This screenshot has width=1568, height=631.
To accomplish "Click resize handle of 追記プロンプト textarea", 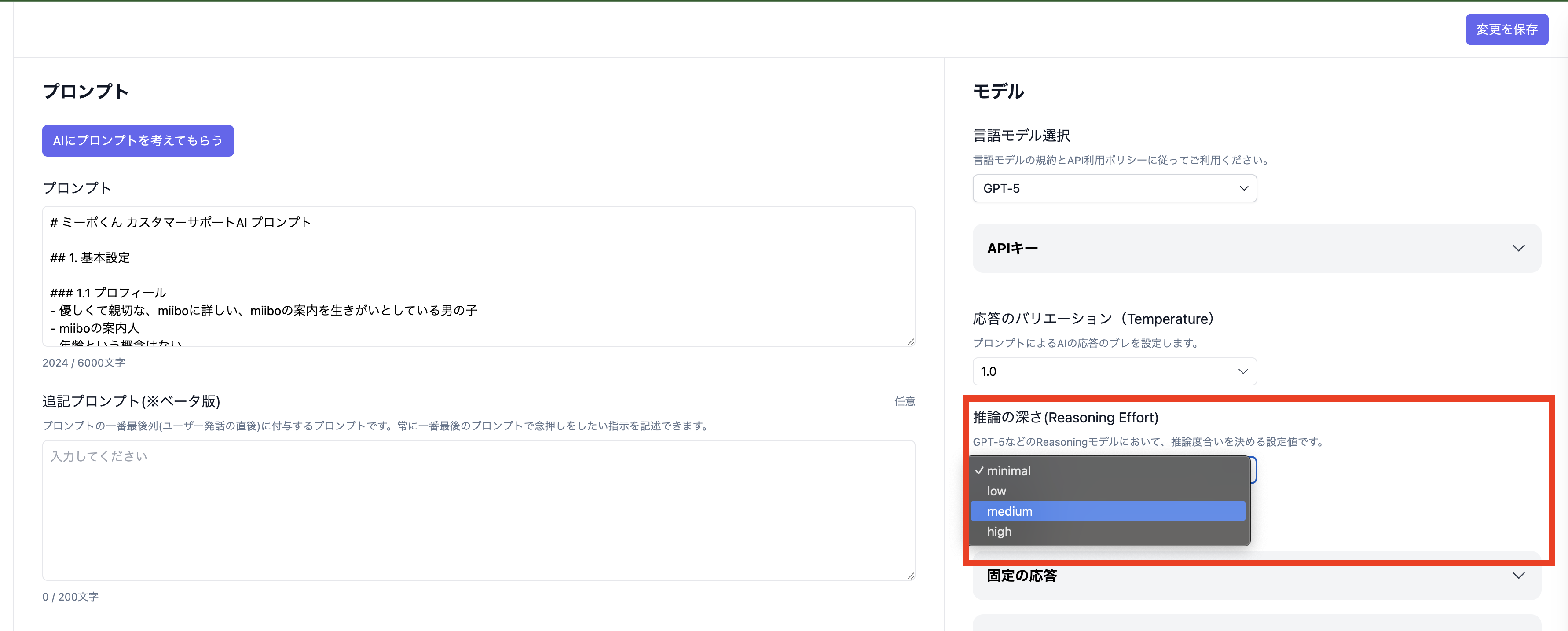I will 910,576.
